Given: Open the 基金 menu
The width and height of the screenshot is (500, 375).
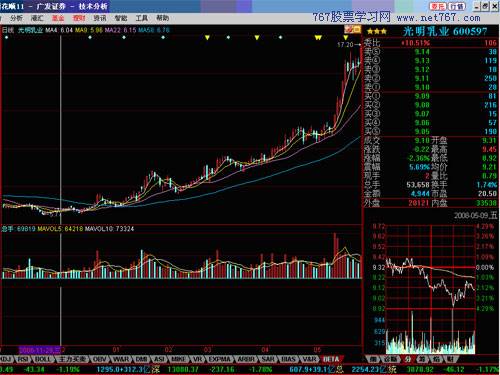Looking at the screenshot, I should [58, 18].
